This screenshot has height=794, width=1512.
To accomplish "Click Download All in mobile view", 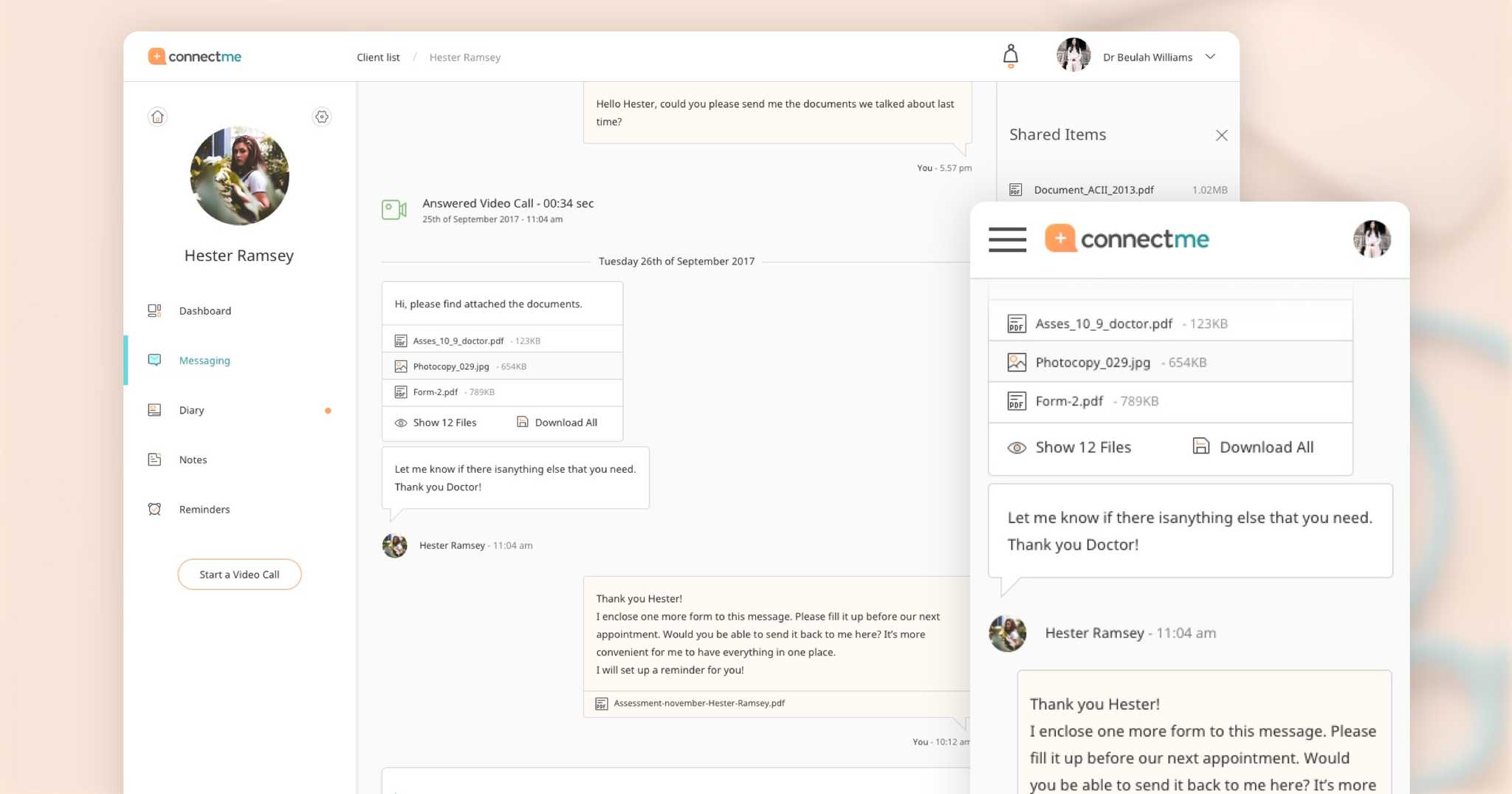I will click(1266, 447).
